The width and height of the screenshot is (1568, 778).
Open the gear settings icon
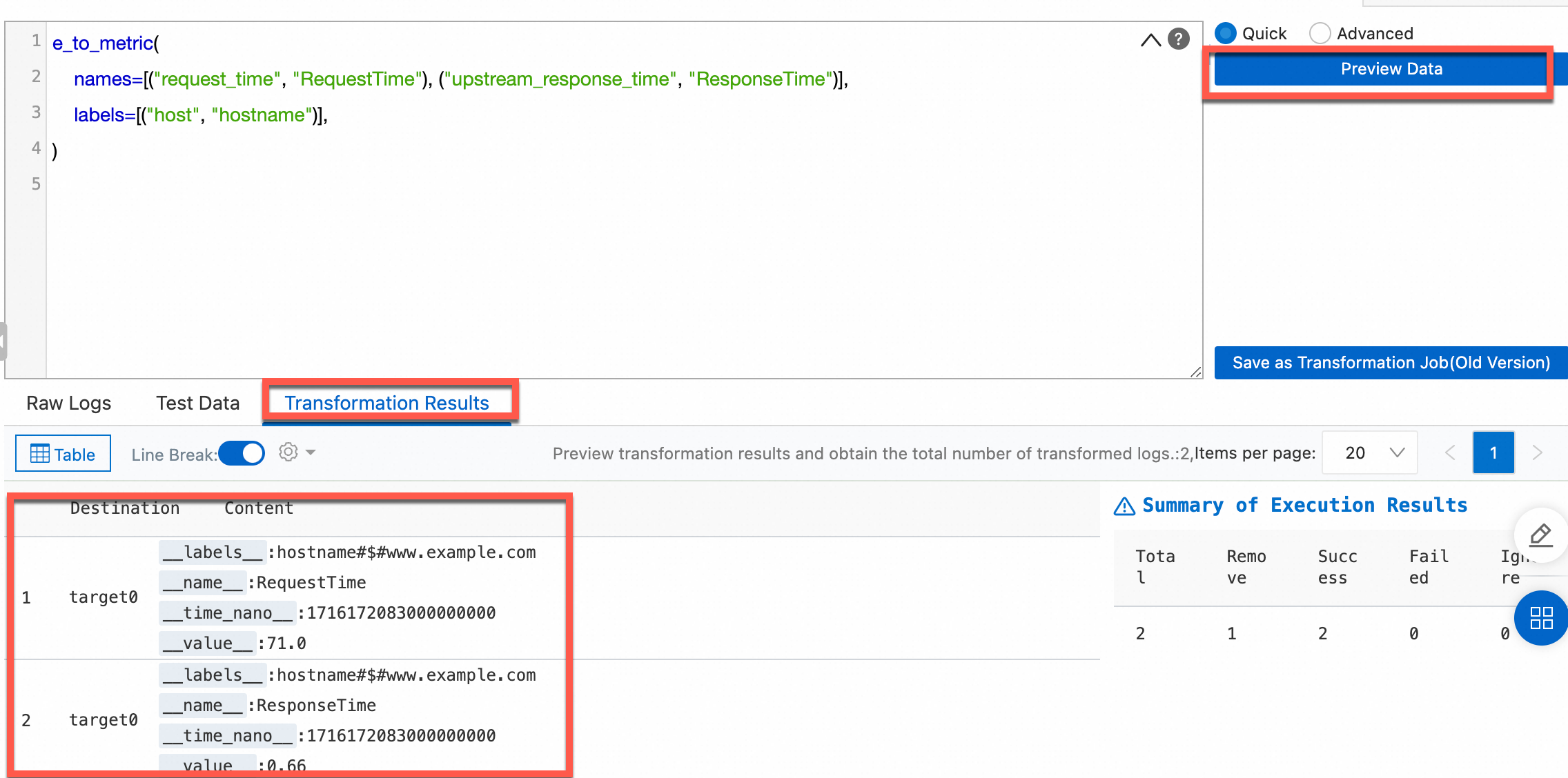click(288, 452)
